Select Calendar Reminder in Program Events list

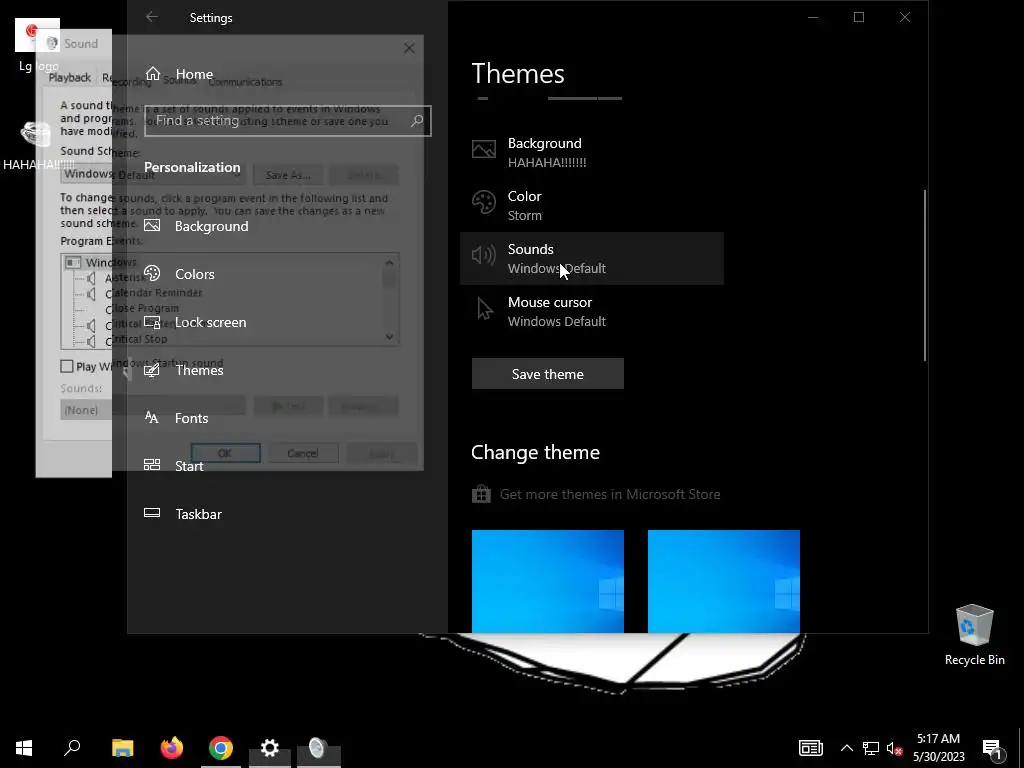(x=153, y=293)
